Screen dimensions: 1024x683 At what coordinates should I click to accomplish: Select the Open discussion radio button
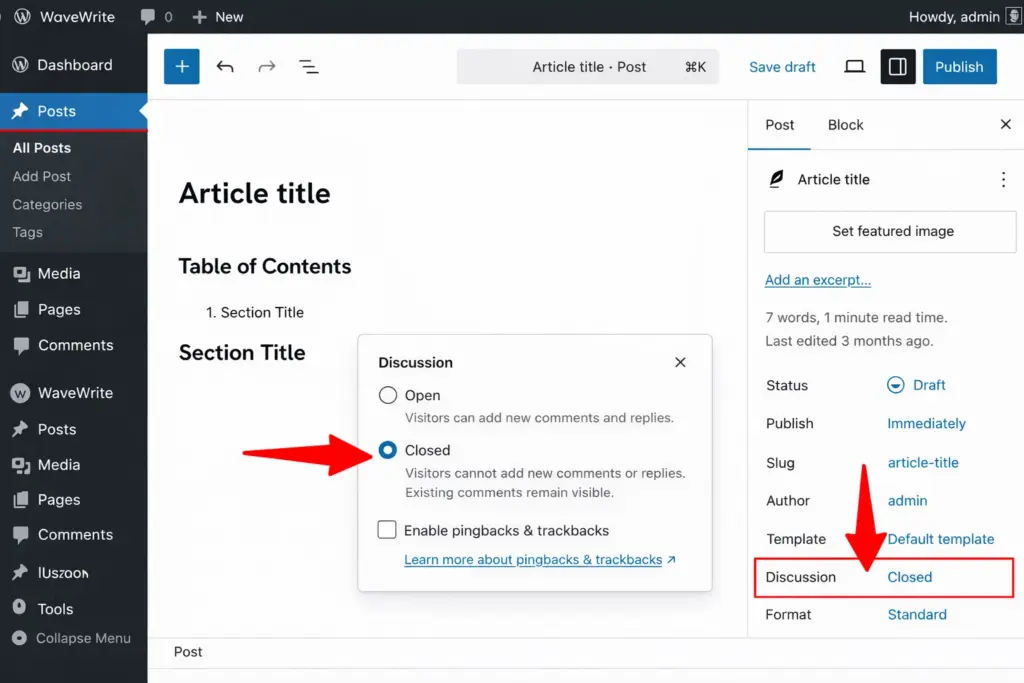(x=388, y=395)
